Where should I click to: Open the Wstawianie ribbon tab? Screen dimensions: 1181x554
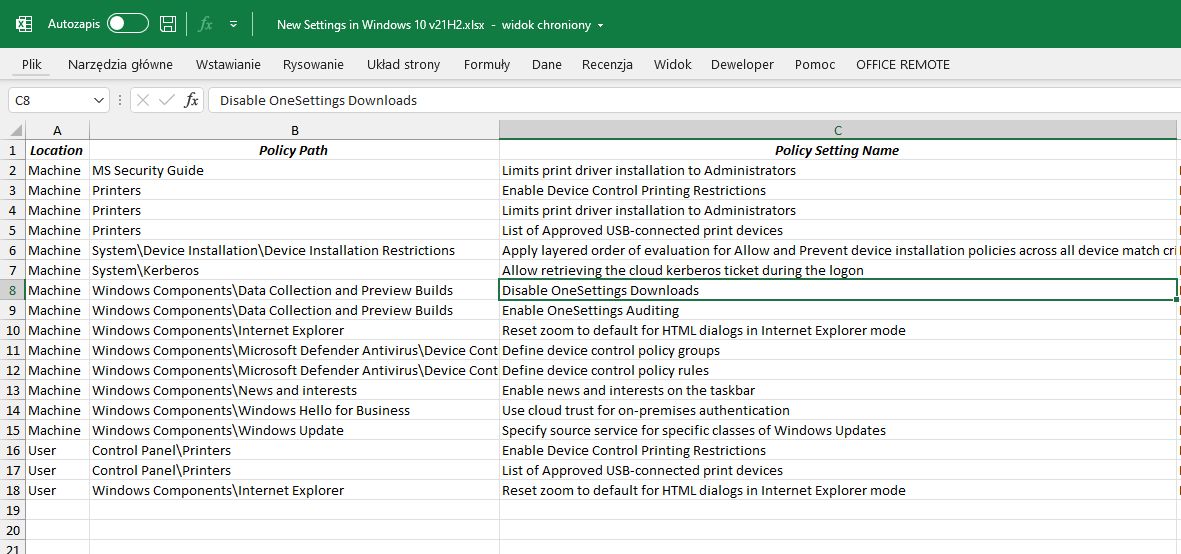(228, 65)
